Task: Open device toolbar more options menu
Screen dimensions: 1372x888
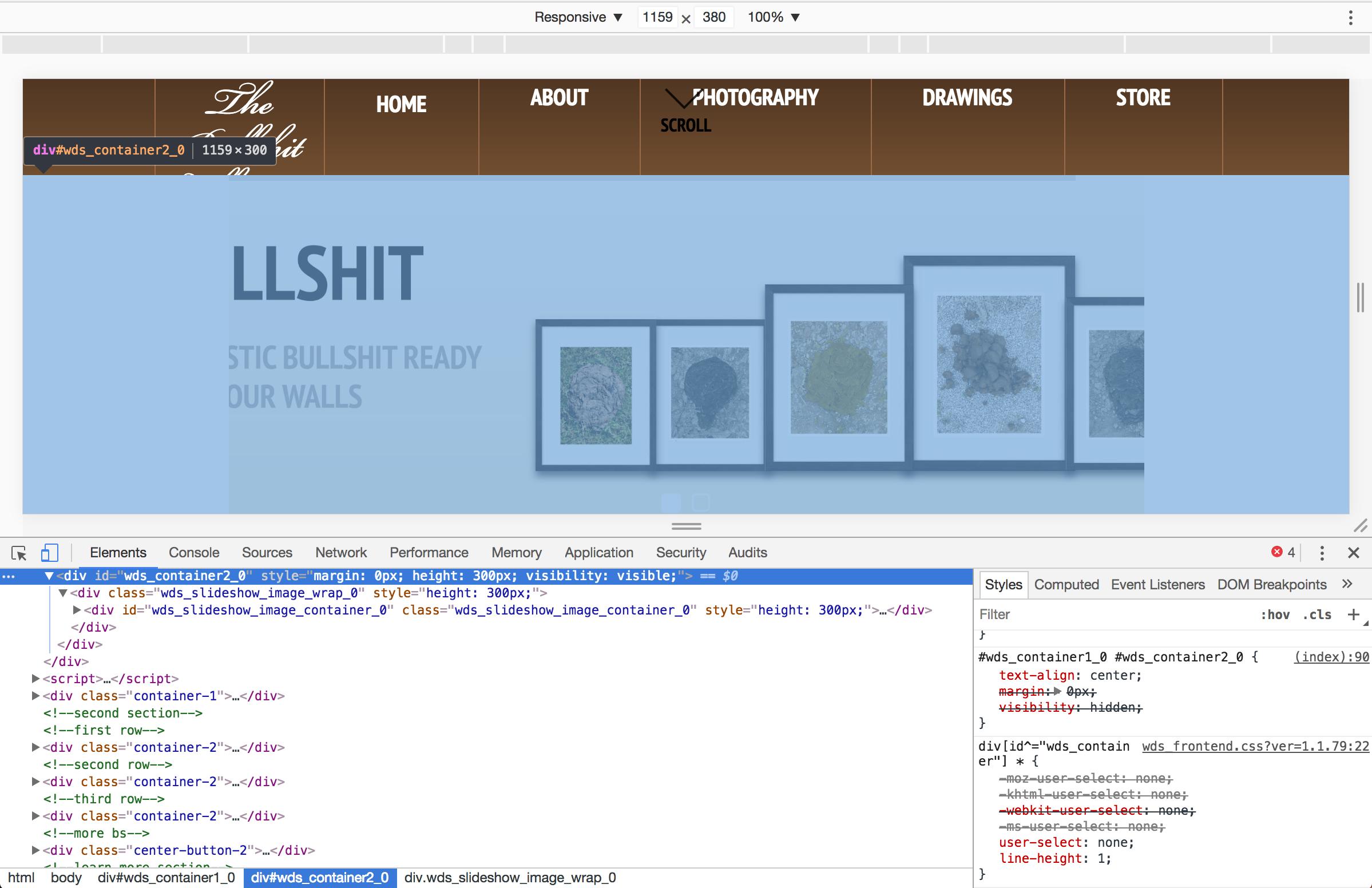Action: (1350, 18)
